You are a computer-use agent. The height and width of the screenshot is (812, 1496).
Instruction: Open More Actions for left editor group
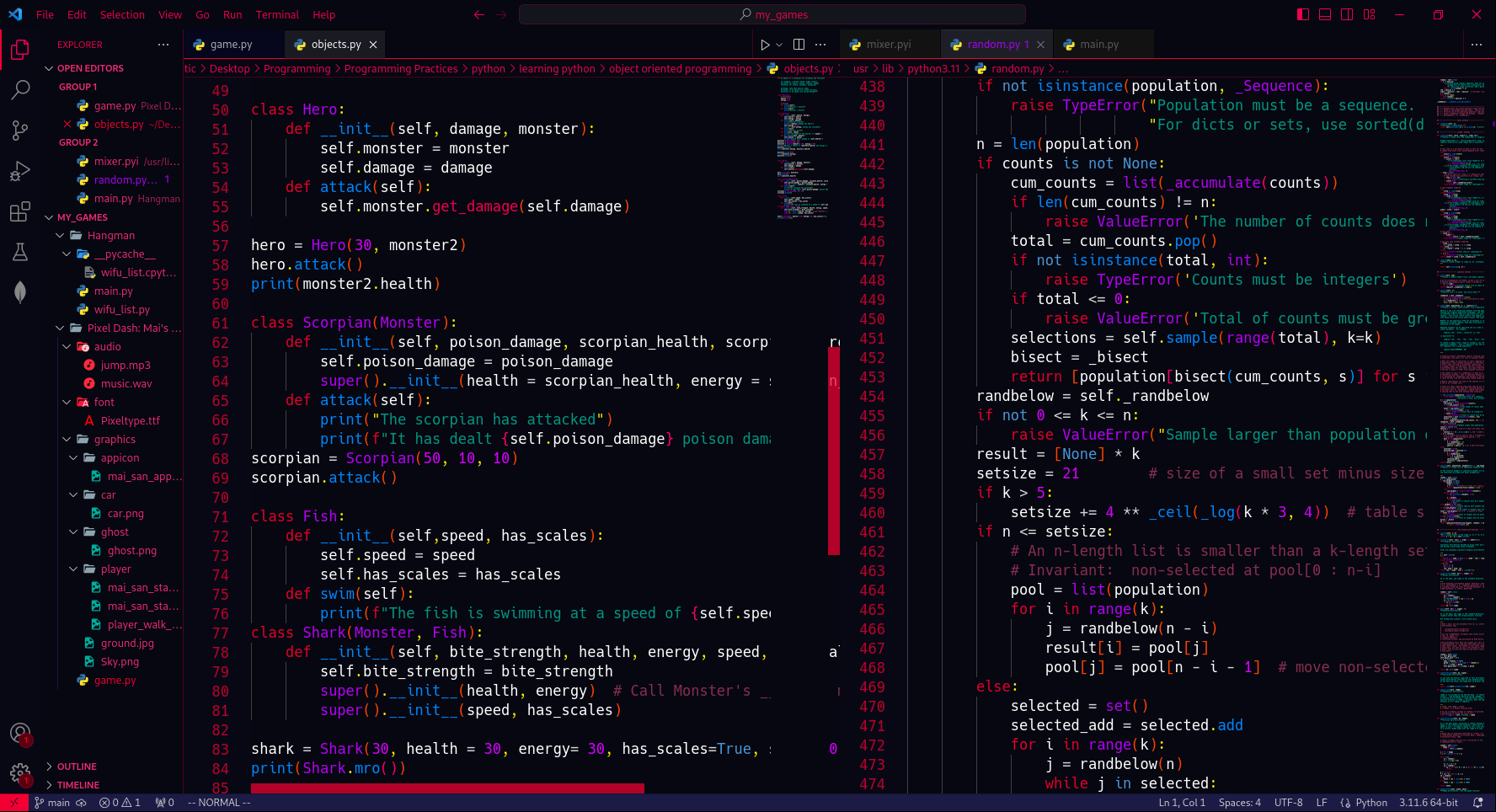coord(820,45)
